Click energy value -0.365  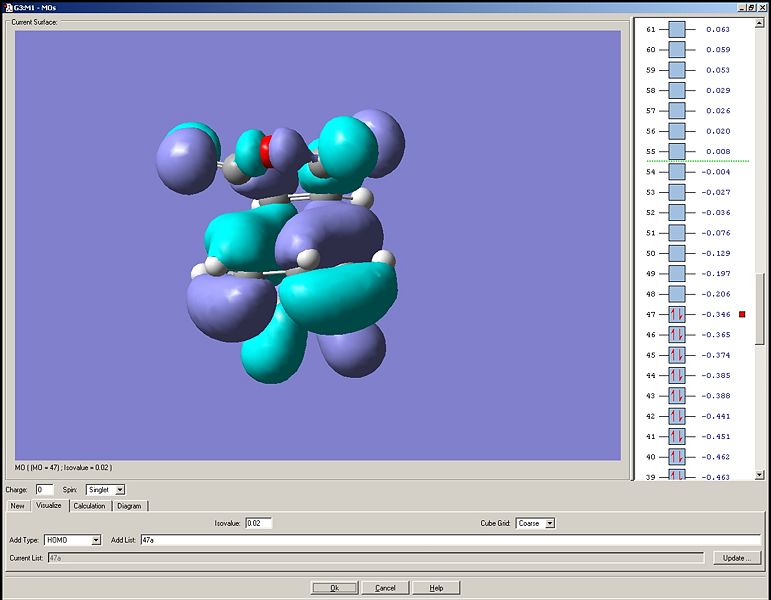pos(716,334)
